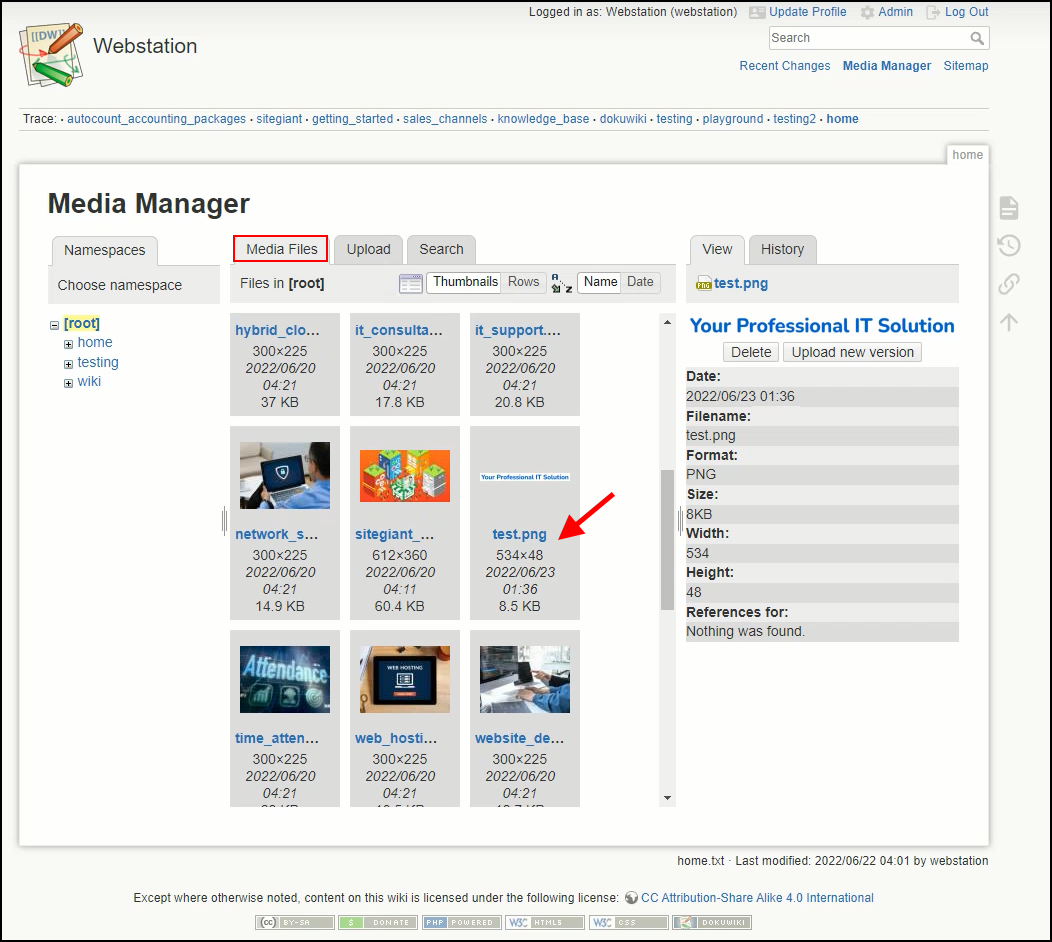Click the Upload new version button

(x=853, y=352)
